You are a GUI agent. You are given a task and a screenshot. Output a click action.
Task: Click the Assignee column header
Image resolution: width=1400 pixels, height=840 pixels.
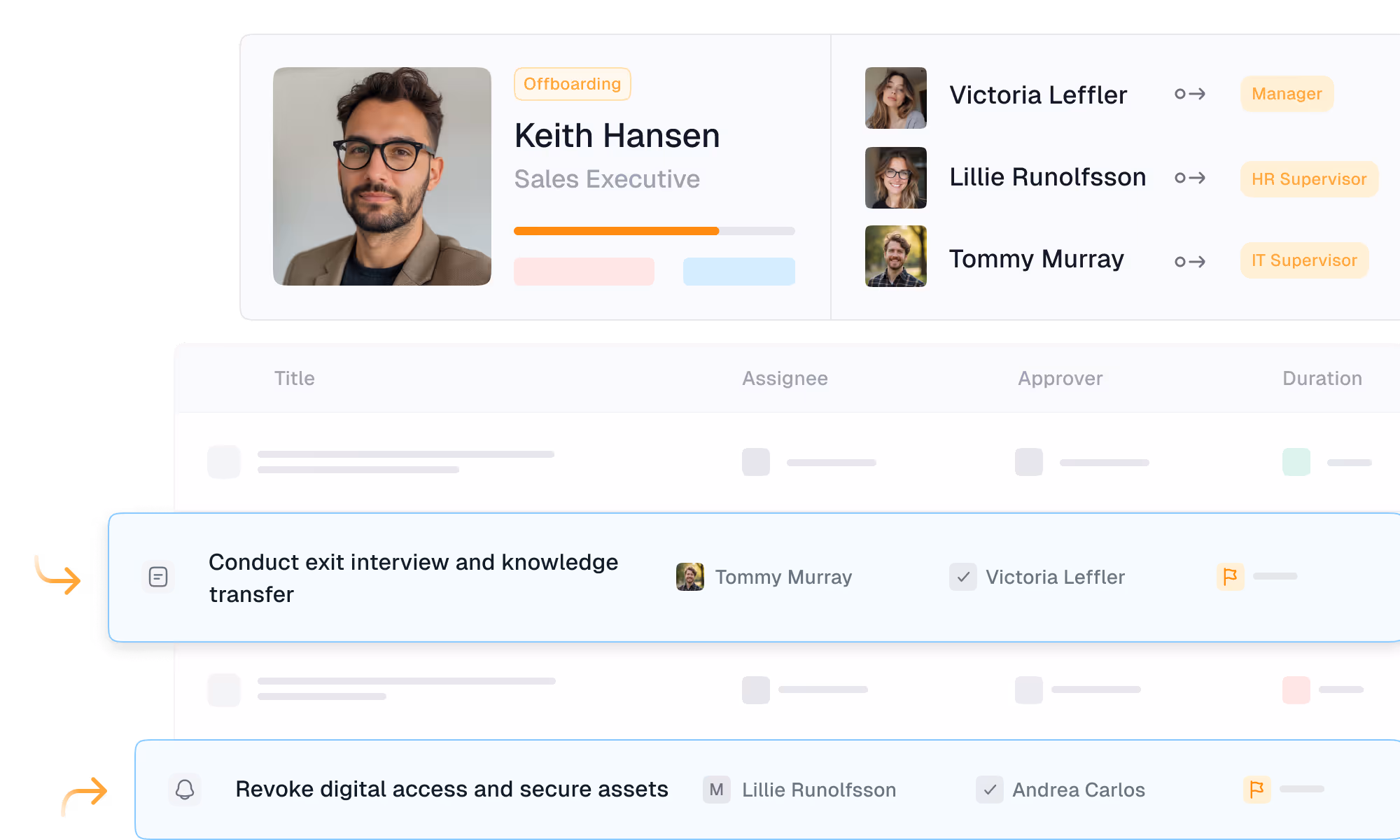click(x=785, y=378)
